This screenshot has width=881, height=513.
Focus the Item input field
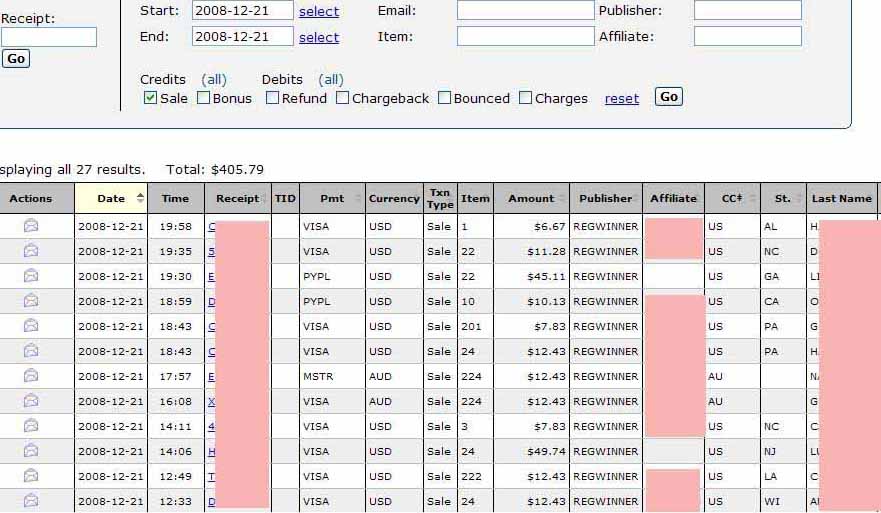click(525, 37)
